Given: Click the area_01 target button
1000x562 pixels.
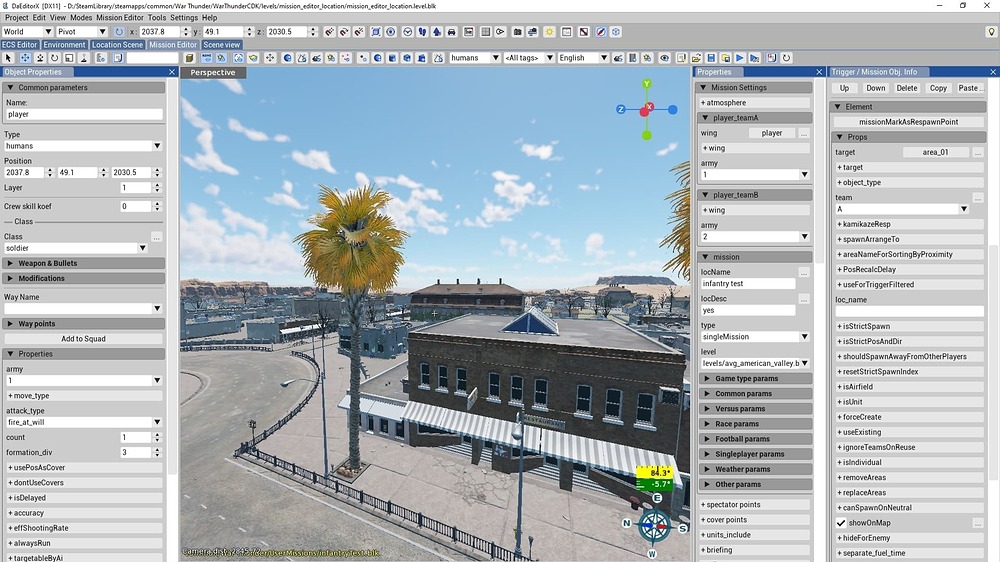Looking at the screenshot, I should click(x=936, y=152).
